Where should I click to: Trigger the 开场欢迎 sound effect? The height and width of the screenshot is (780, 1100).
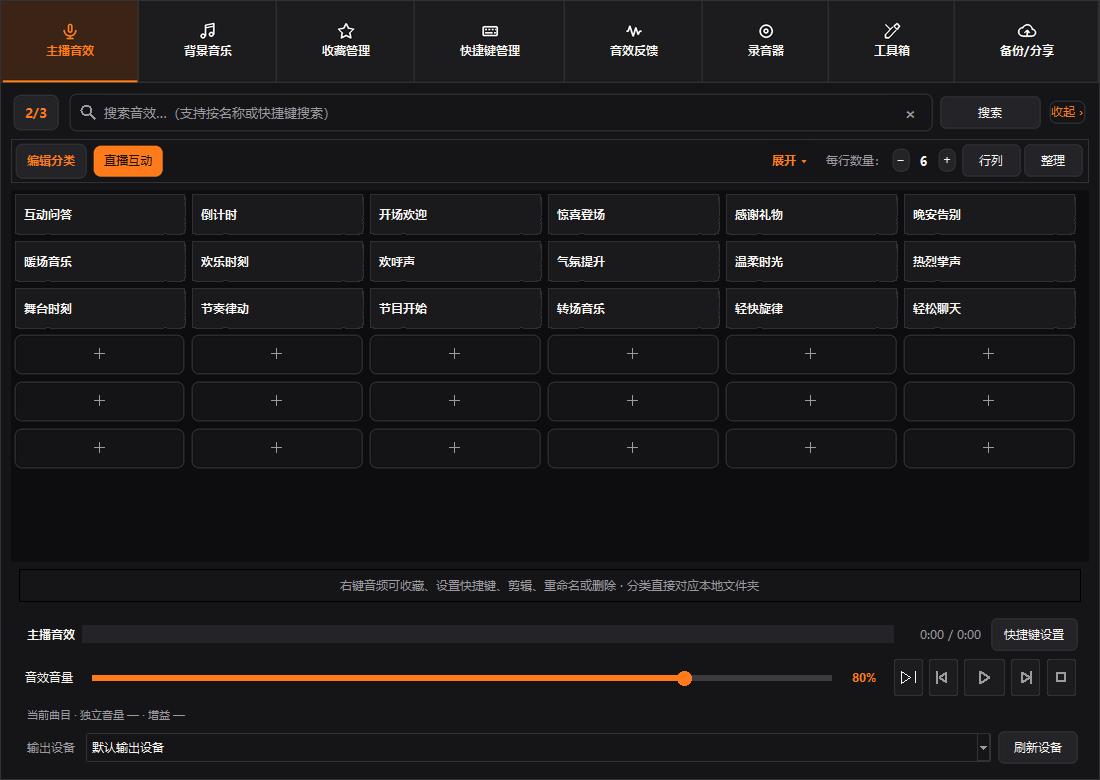[x=455, y=215]
